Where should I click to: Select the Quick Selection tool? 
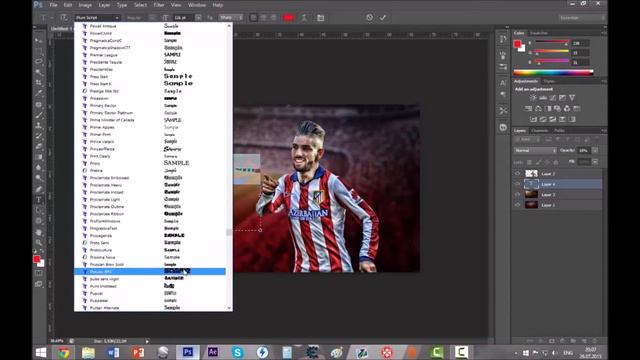39,72
